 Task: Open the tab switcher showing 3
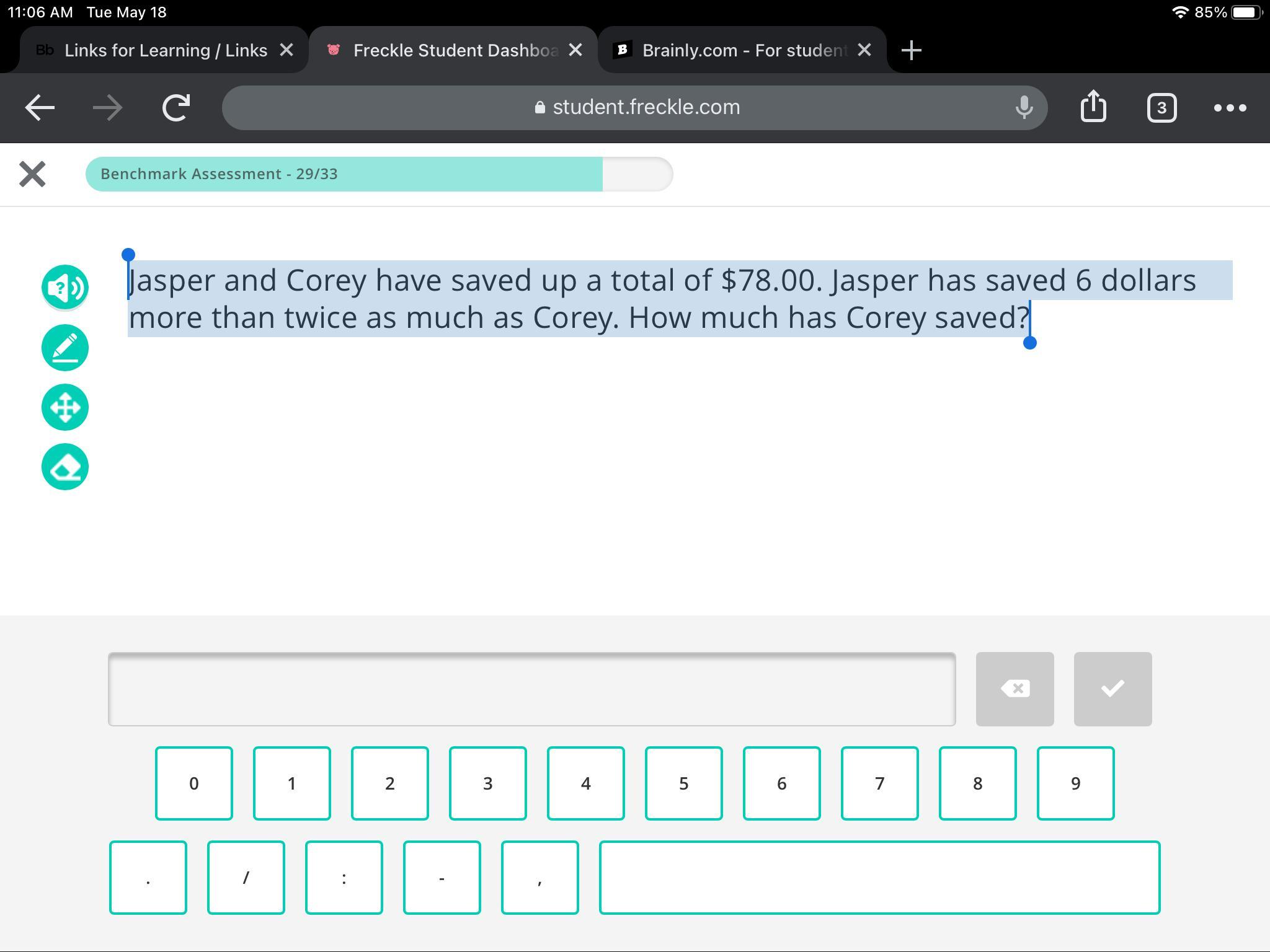(1161, 108)
